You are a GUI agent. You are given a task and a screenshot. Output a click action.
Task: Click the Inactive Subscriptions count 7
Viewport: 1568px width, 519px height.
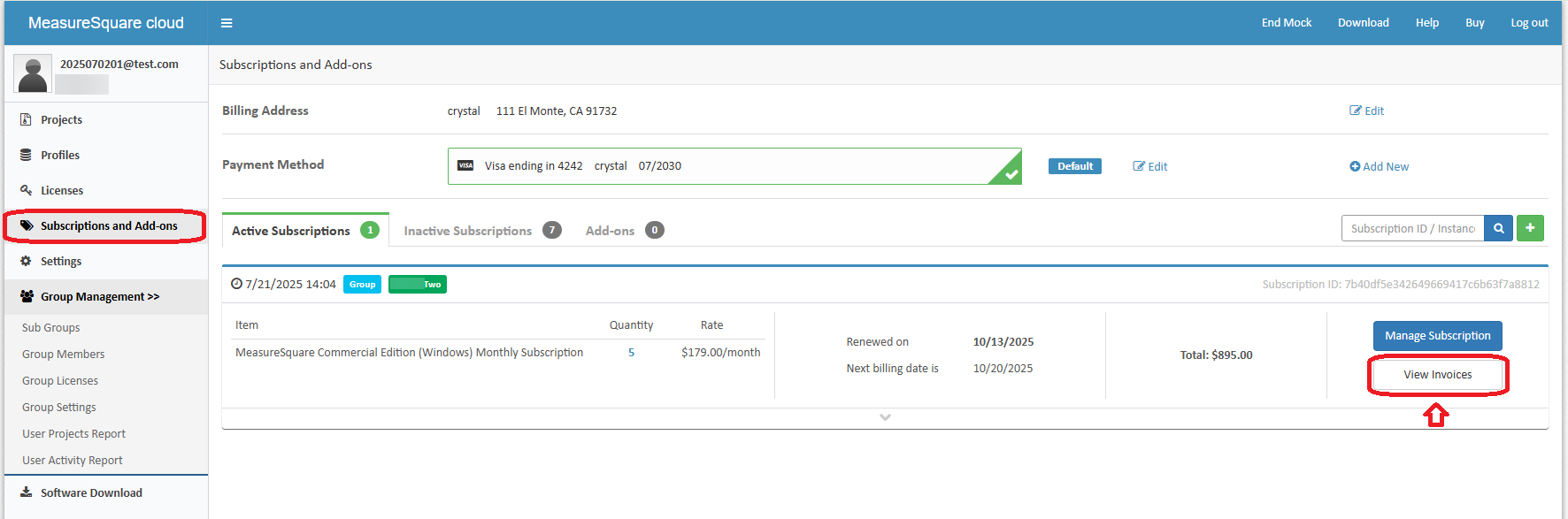click(x=552, y=230)
